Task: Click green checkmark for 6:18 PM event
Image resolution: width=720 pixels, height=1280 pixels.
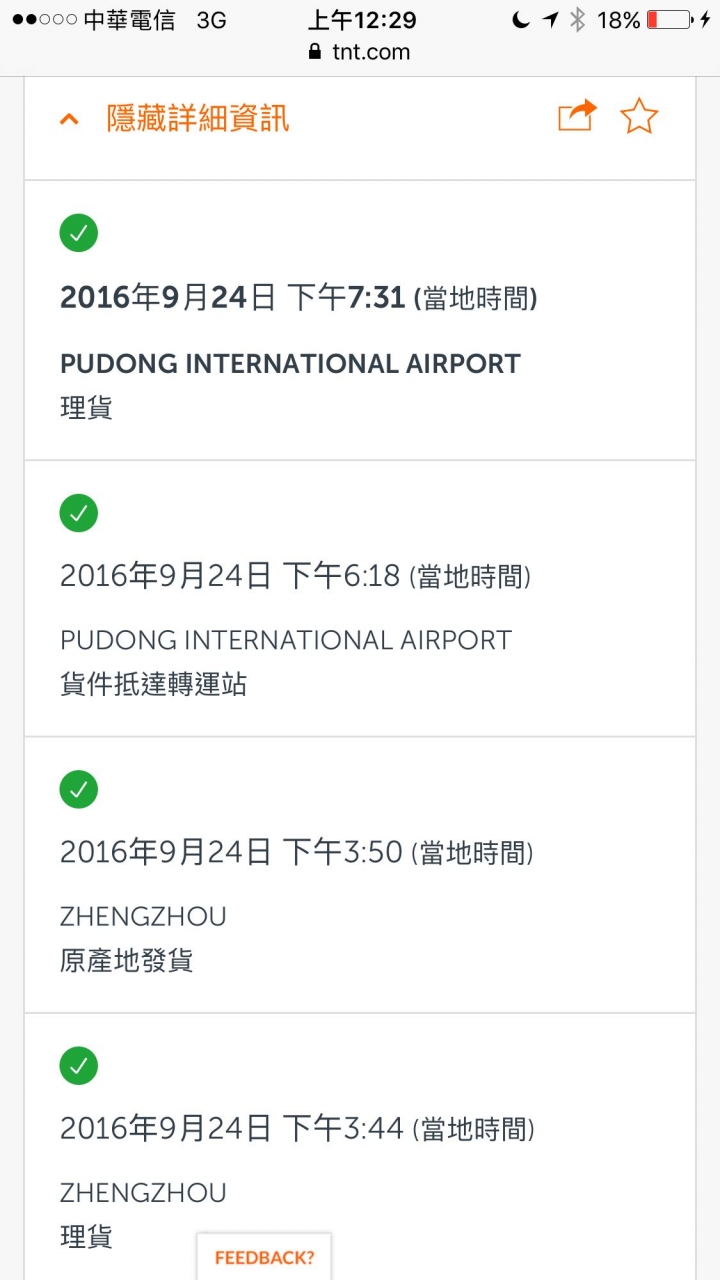Action: [x=78, y=513]
